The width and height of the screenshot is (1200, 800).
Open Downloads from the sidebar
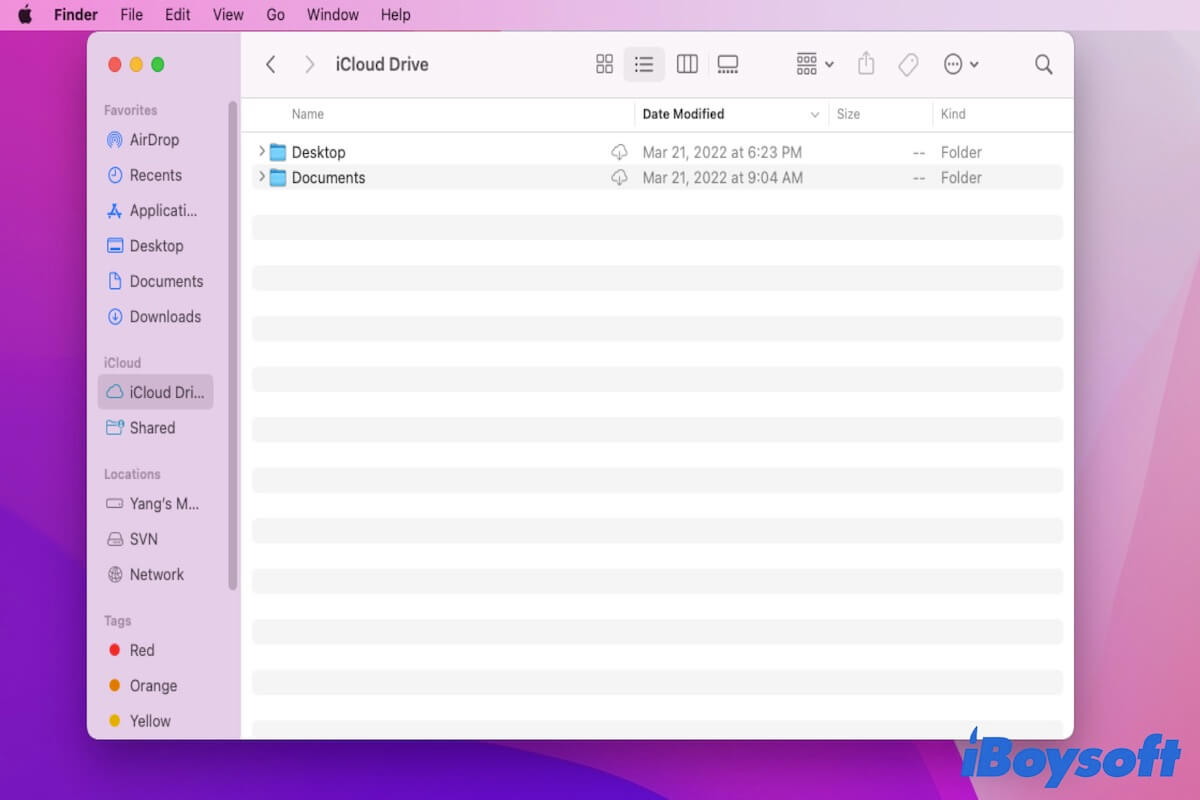click(162, 316)
